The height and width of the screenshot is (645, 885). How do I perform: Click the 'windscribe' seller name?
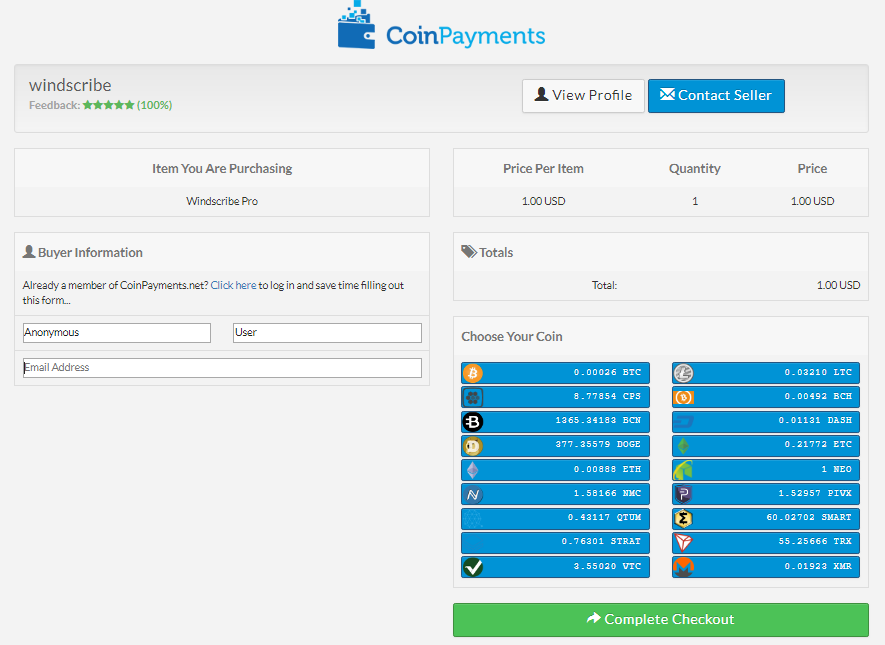[x=71, y=85]
